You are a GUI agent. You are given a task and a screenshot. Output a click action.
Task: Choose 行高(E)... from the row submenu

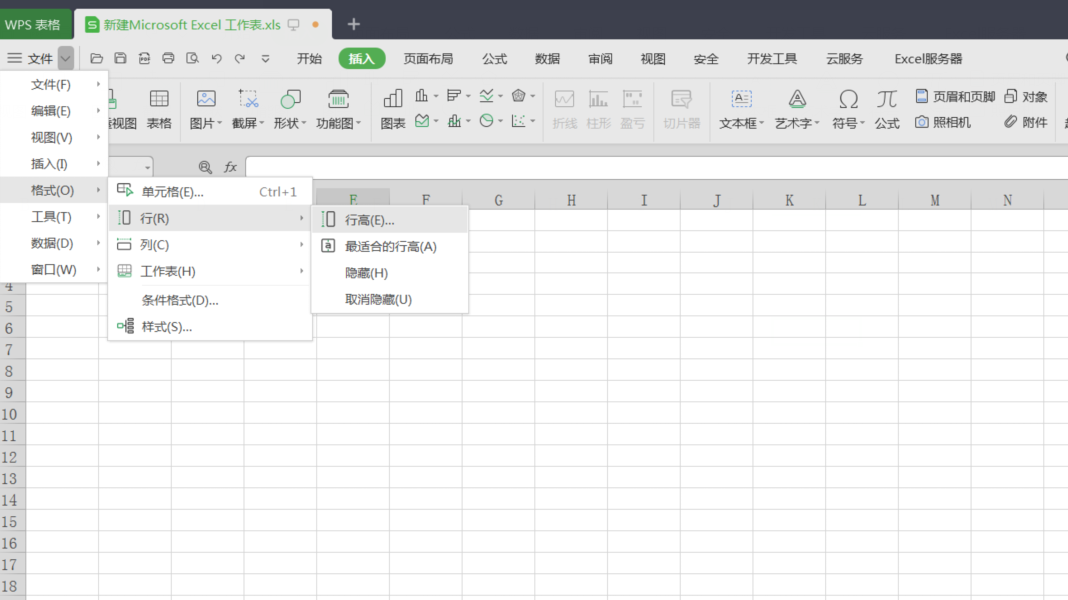(x=390, y=220)
